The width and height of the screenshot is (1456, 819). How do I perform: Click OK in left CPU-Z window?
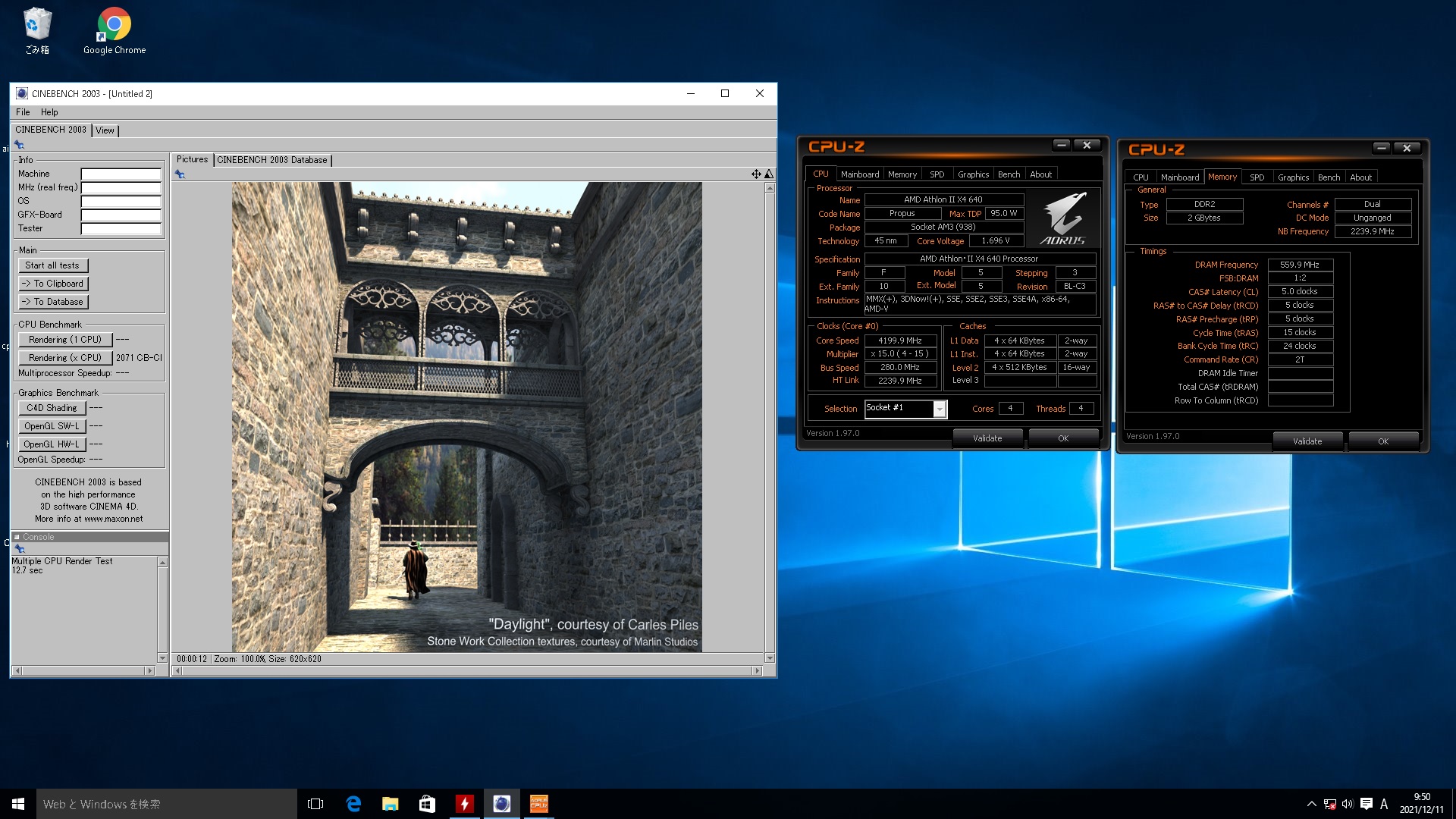[1063, 438]
